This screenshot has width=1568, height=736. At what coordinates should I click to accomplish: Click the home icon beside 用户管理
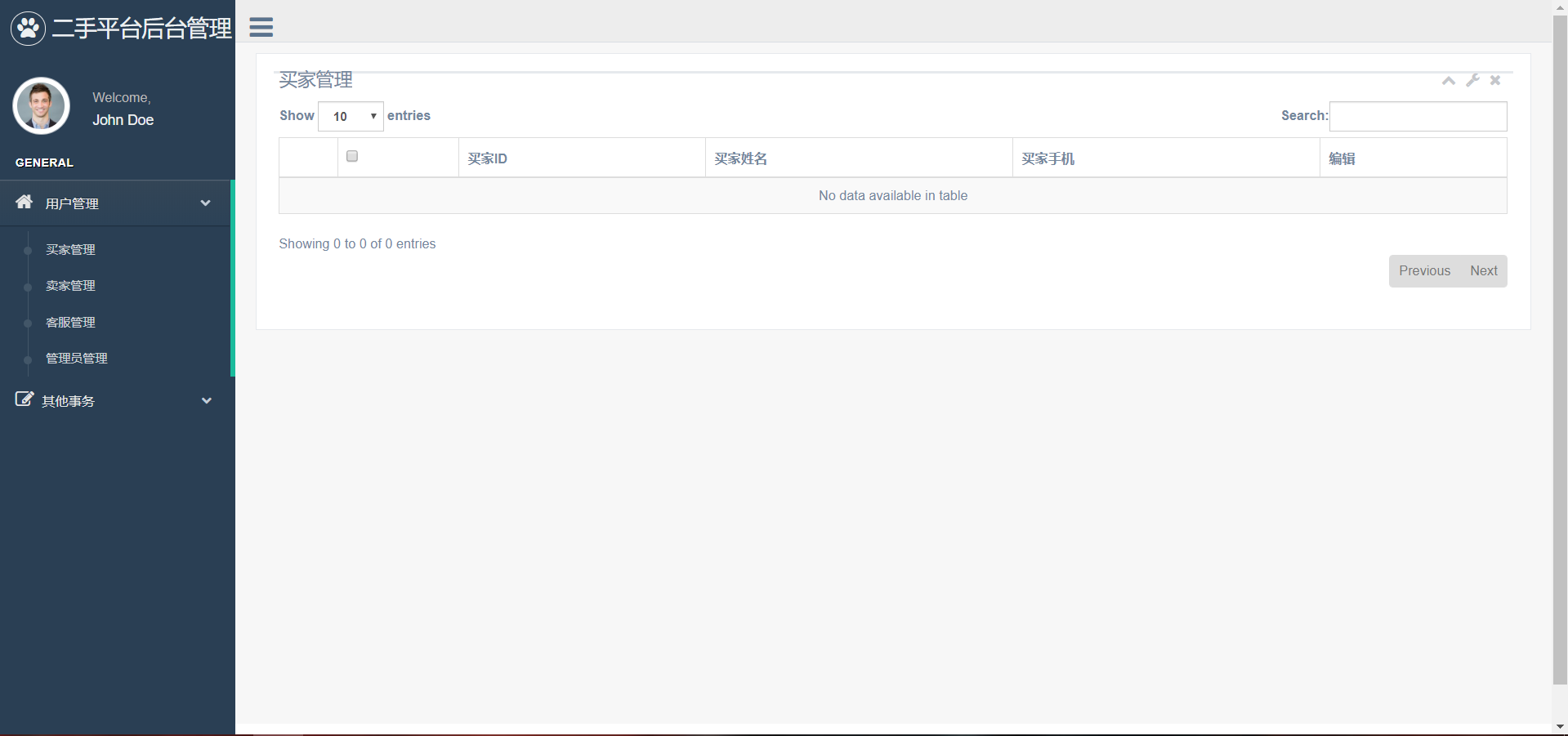25,202
